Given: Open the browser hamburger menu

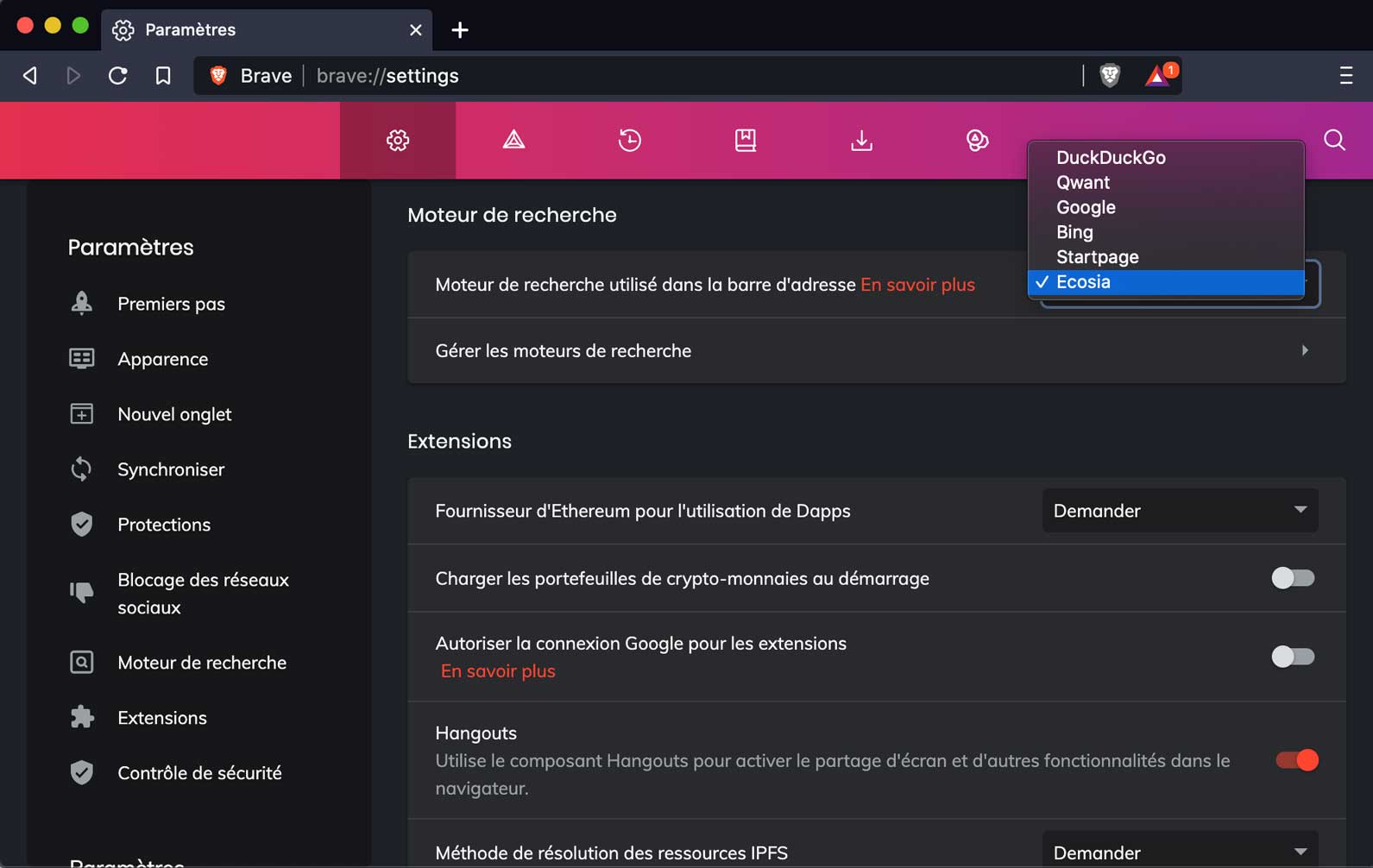Looking at the screenshot, I should pos(1345,76).
